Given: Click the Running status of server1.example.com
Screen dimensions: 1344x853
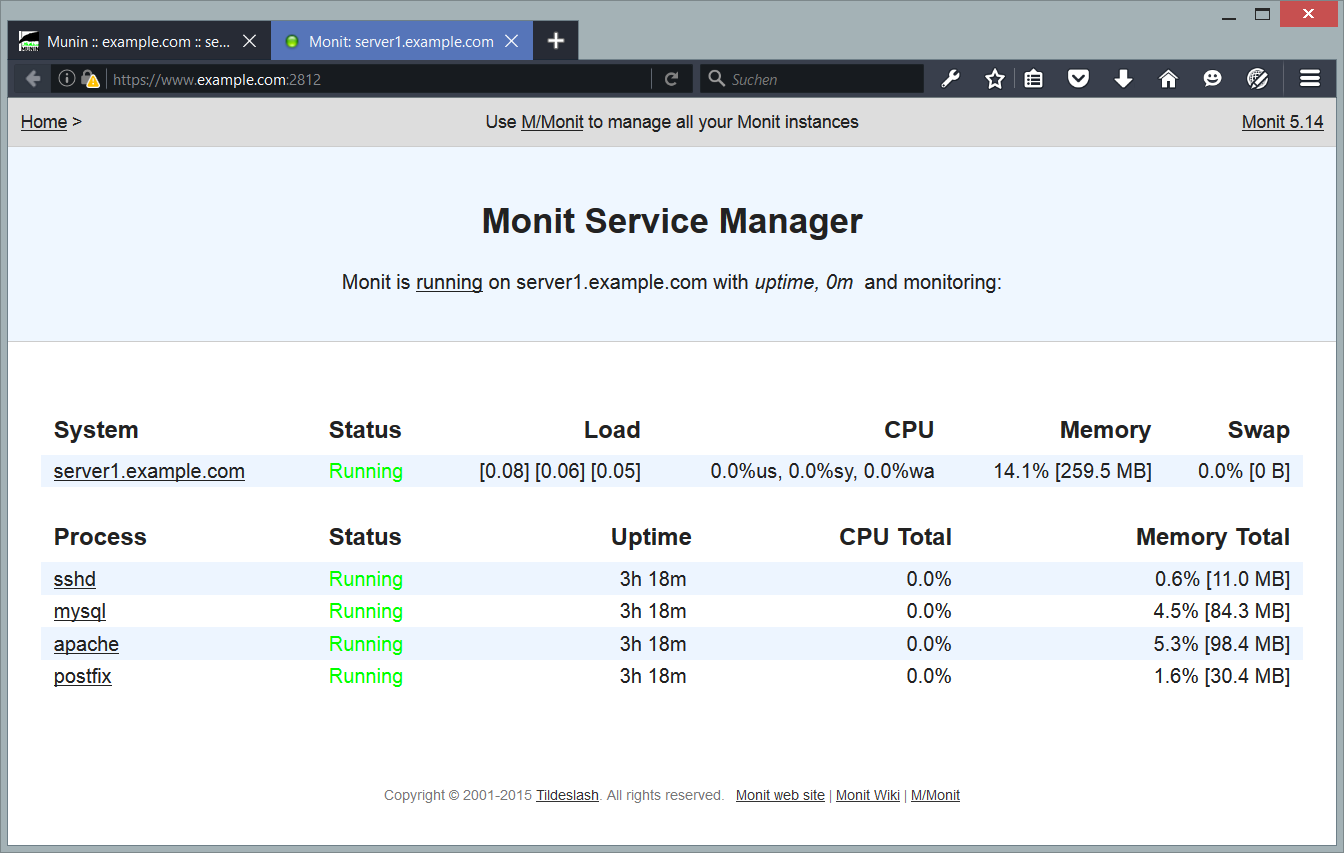Looking at the screenshot, I should (x=366, y=471).
